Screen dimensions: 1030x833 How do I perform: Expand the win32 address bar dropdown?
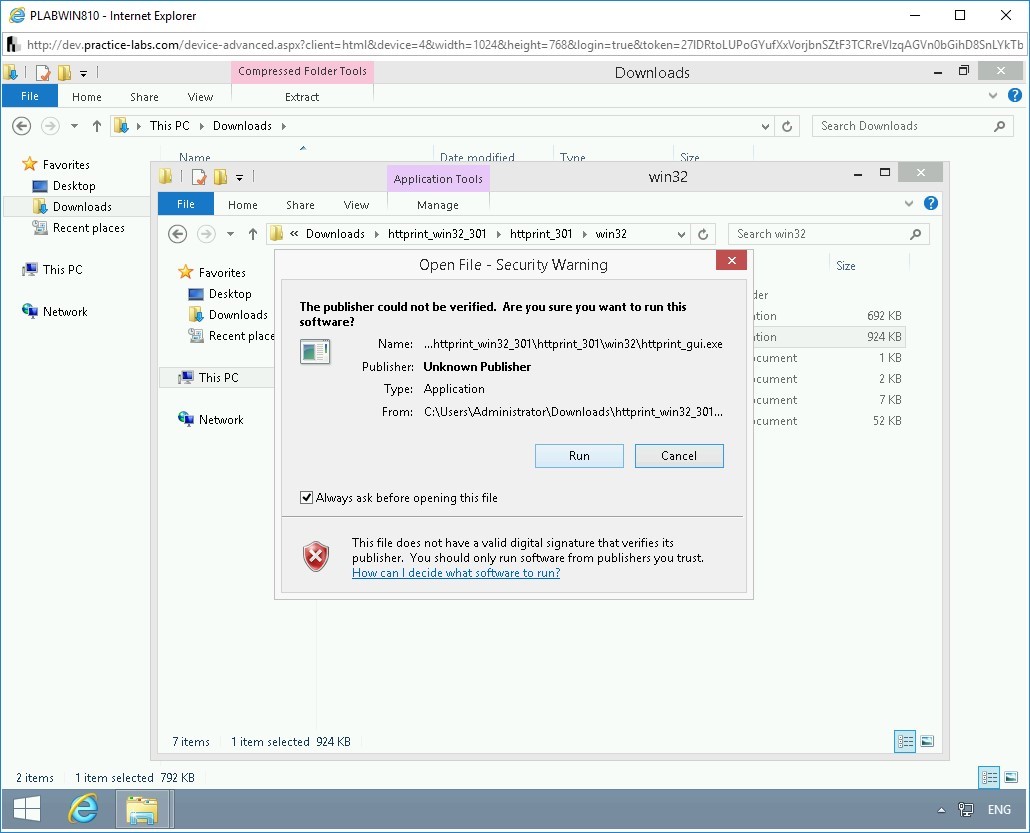tap(682, 234)
